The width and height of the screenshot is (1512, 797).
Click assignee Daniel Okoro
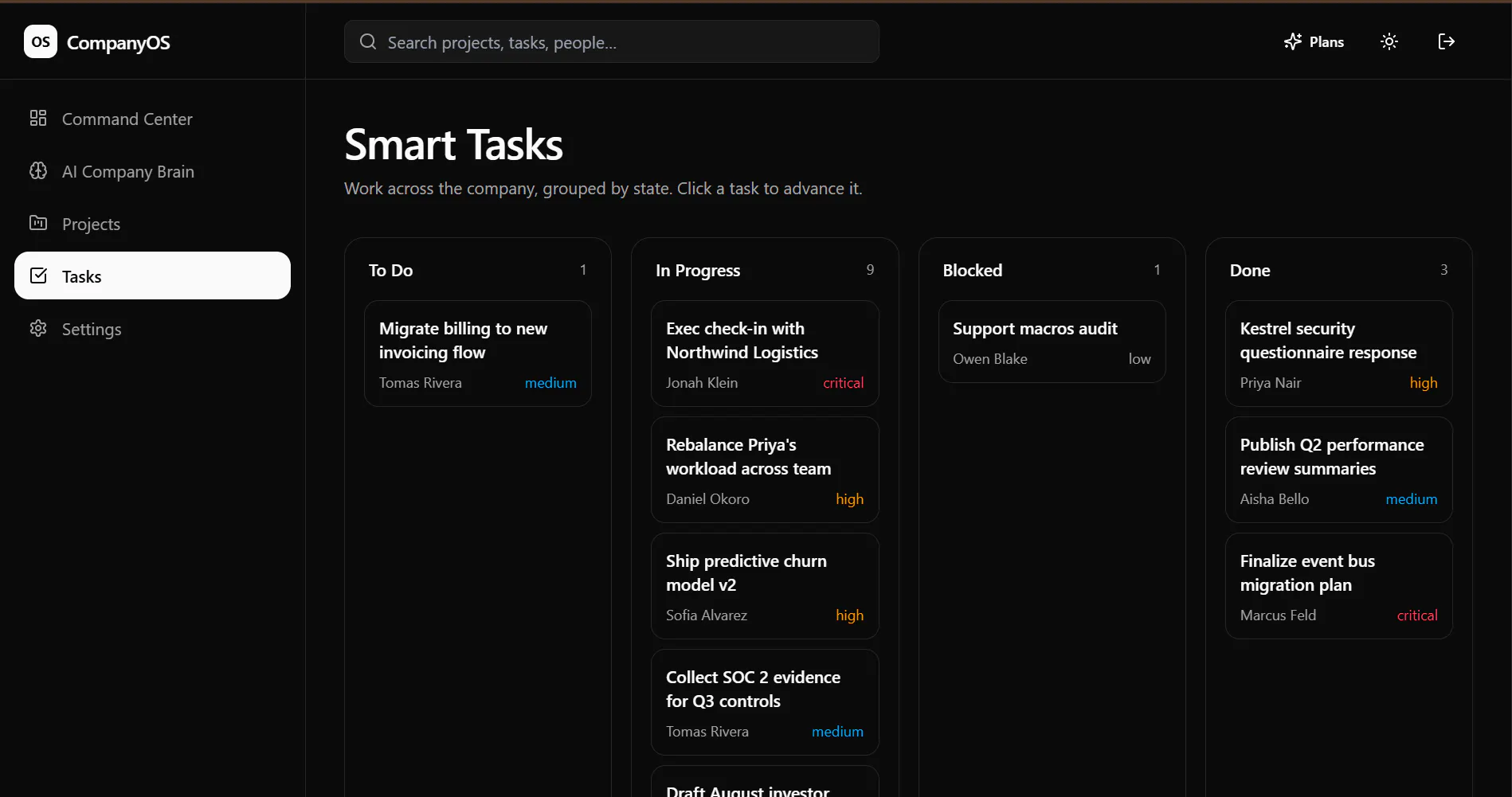point(707,499)
